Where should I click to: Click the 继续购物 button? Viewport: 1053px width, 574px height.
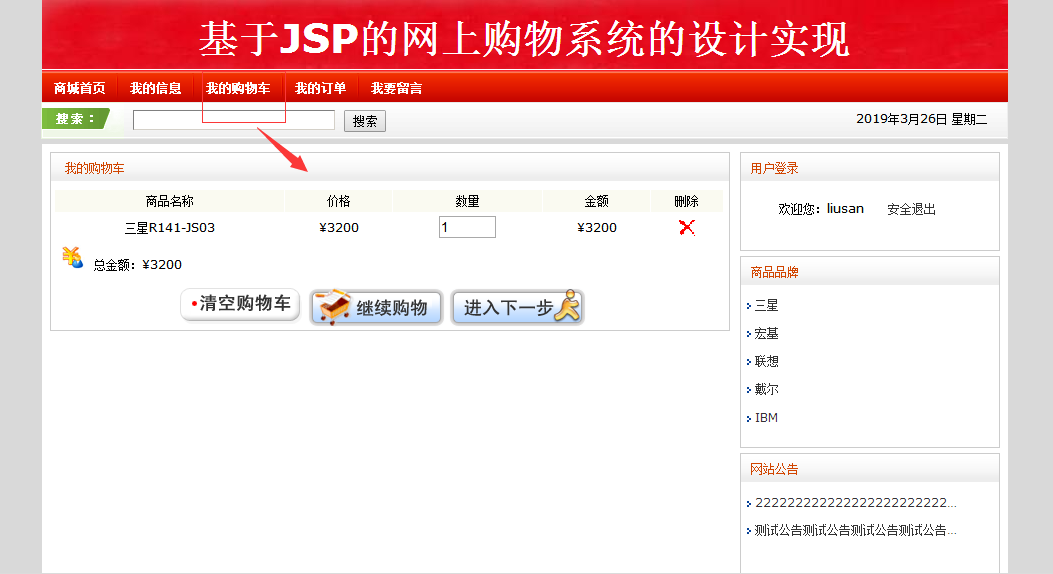pyautogui.click(x=376, y=307)
